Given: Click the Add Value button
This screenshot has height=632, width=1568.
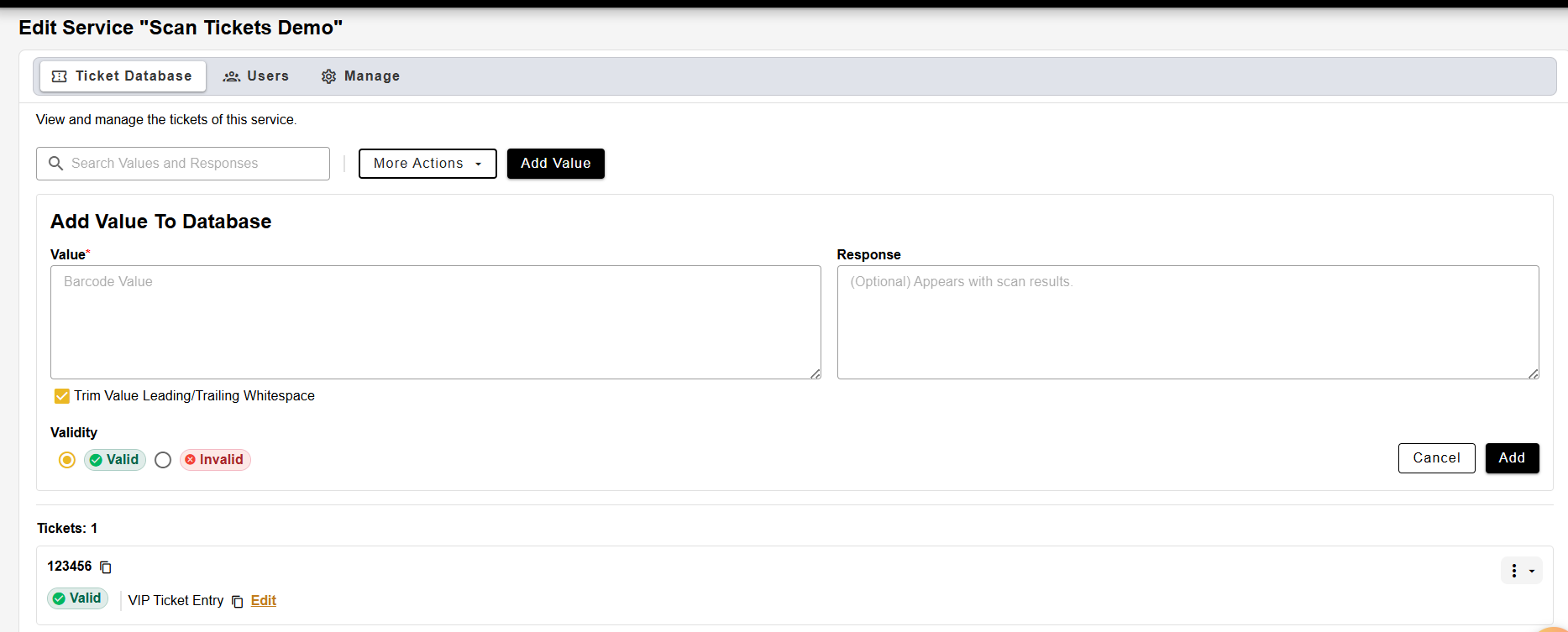Looking at the screenshot, I should point(556,164).
